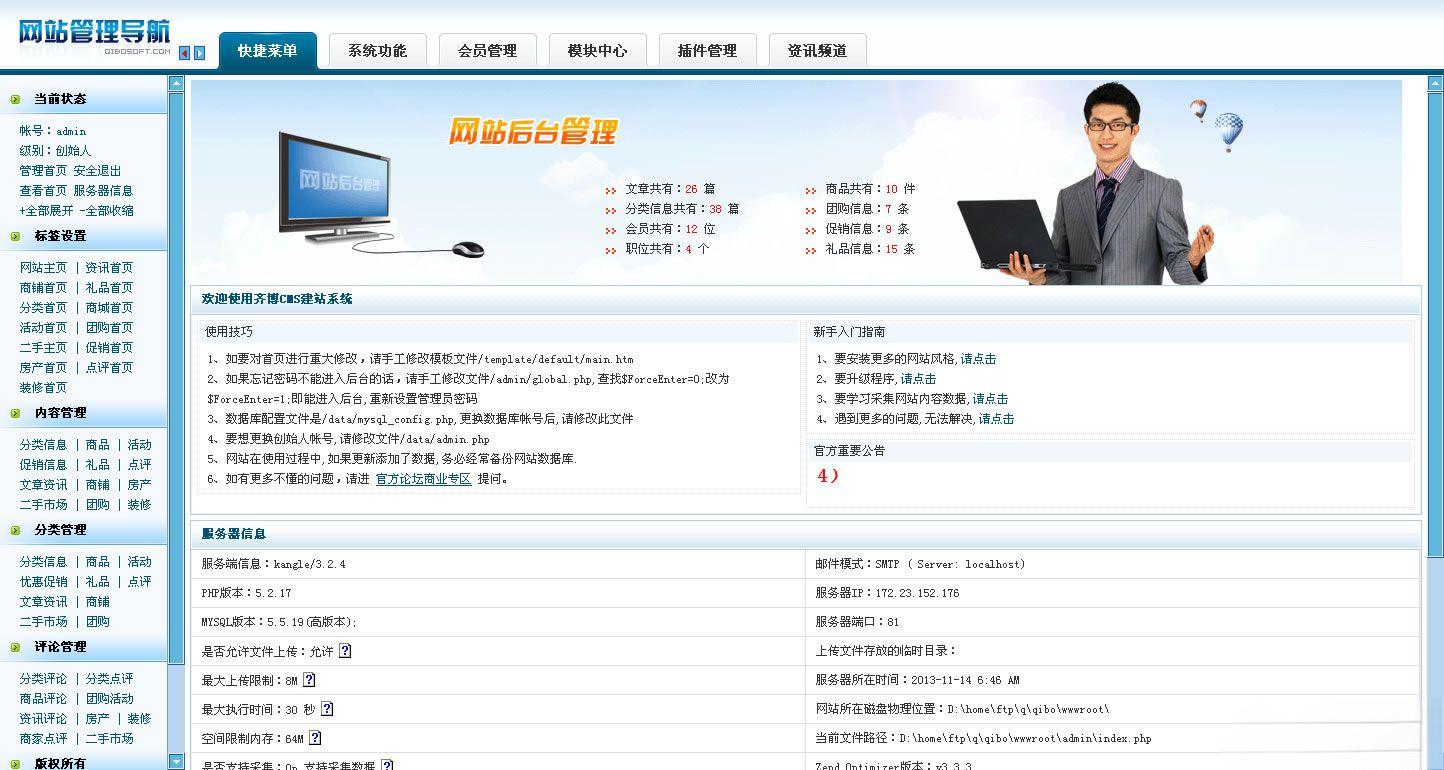1444x770 pixels.
Task: Toggle the 评论管理 sidebar section header
Action: click(x=60, y=647)
